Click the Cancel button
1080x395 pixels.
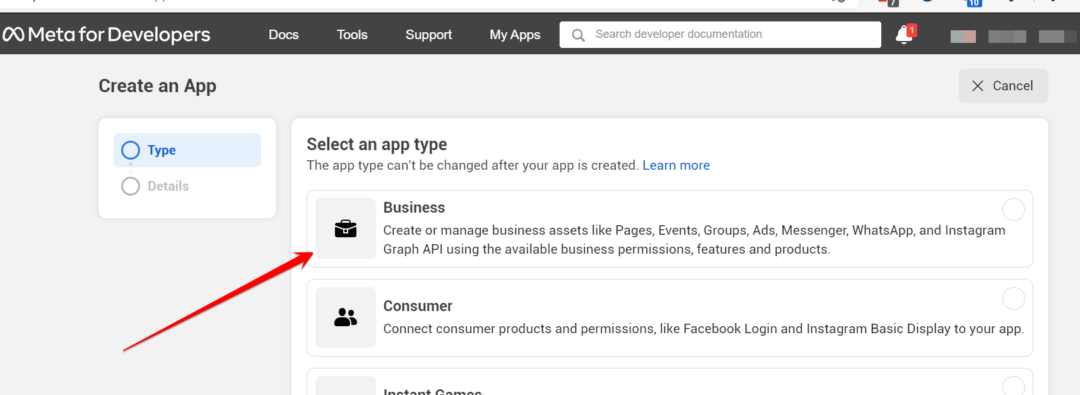tap(1003, 86)
